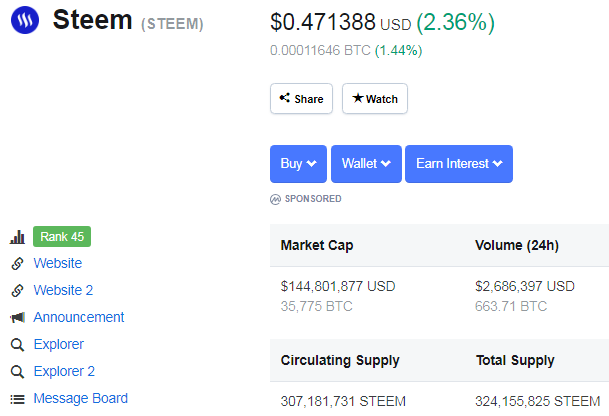609x416 pixels.
Task: Click the Steem logo icon
Action: point(24,20)
